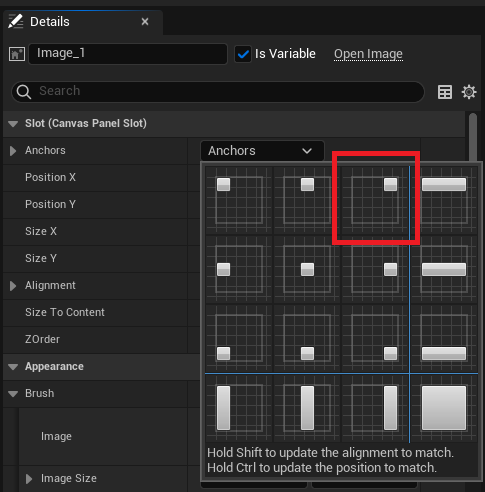Click the Details pencil icon
The width and height of the screenshot is (485, 492).
[15, 21]
